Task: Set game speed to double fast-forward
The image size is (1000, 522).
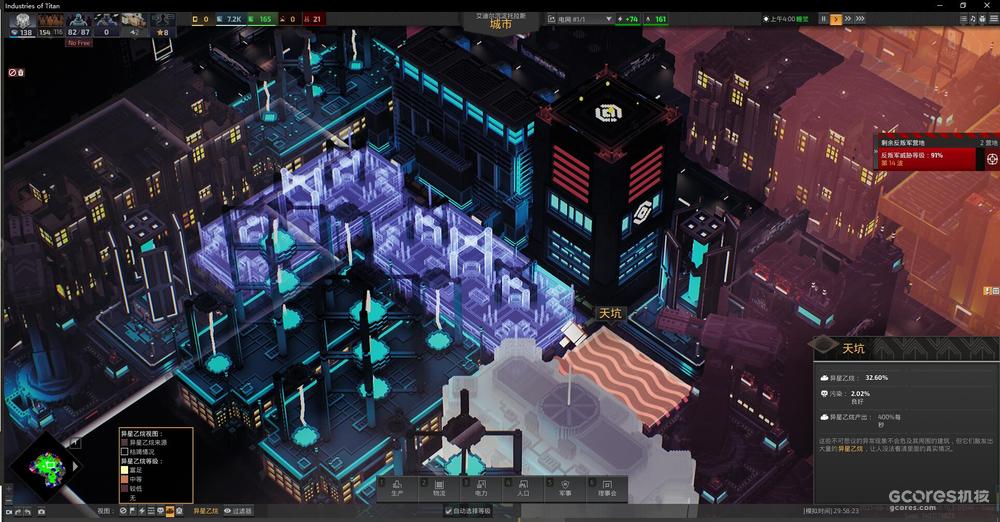Action: (848, 19)
